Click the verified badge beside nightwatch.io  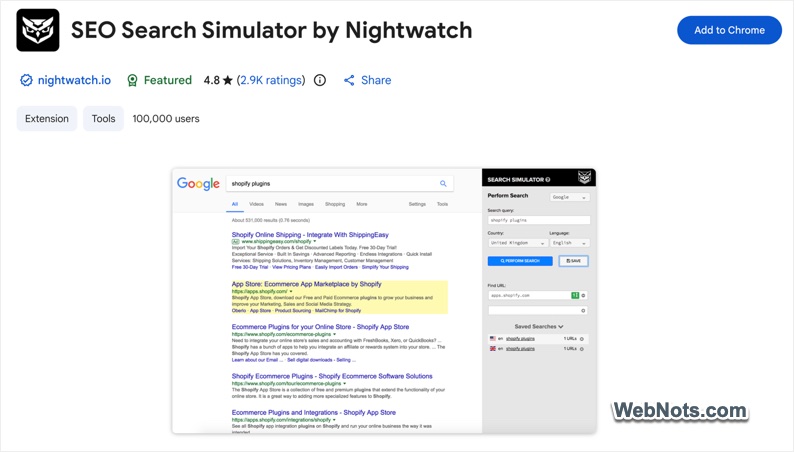[26, 80]
